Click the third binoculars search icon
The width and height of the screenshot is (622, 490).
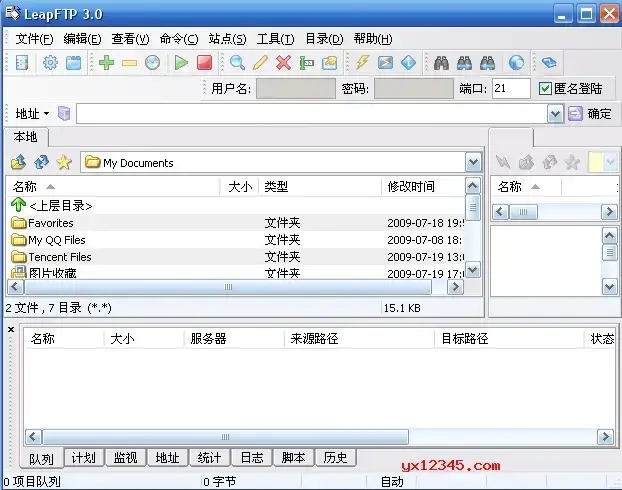[x=487, y=63]
